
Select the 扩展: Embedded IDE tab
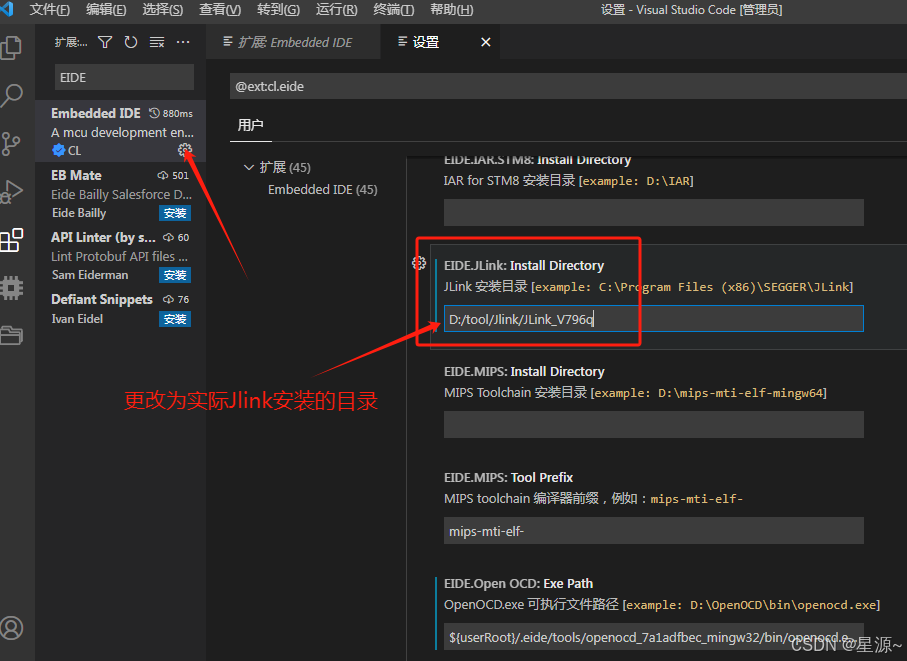293,42
